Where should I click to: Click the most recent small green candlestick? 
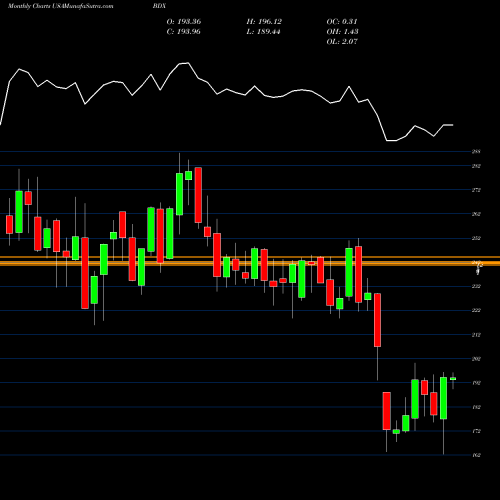pyautogui.click(x=453, y=379)
